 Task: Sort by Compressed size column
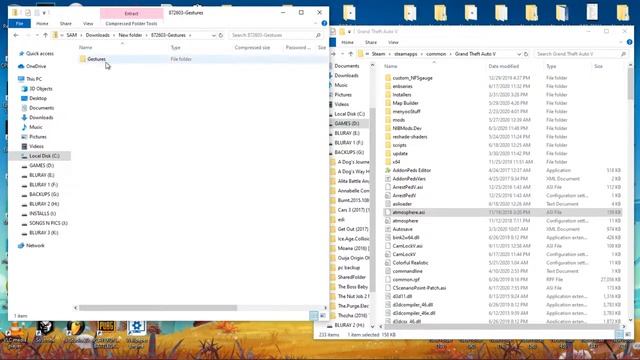point(252,48)
